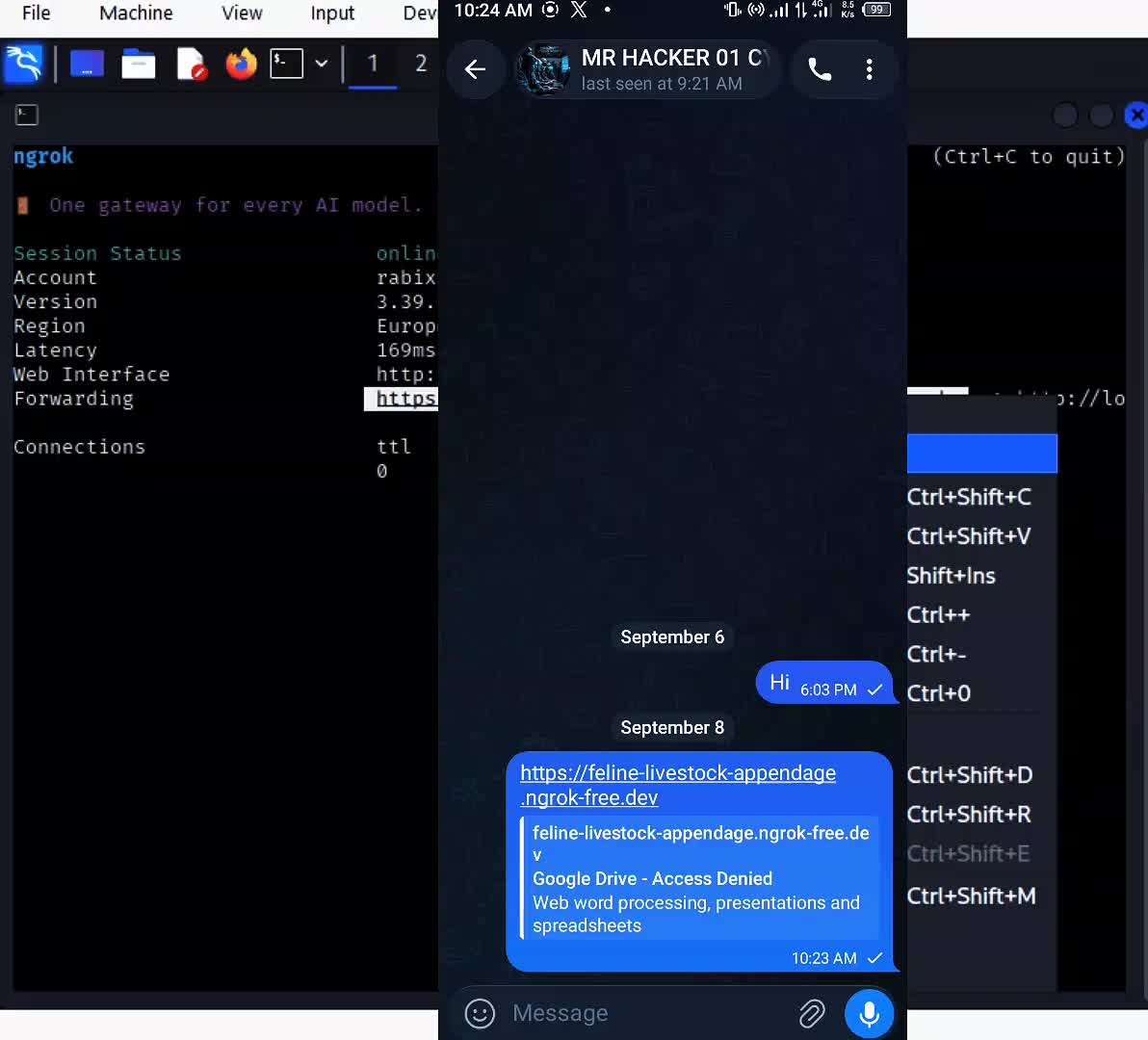Open the file manager from Kali panel
This screenshot has width=1148, height=1040.
pyautogui.click(x=139, y=65)
